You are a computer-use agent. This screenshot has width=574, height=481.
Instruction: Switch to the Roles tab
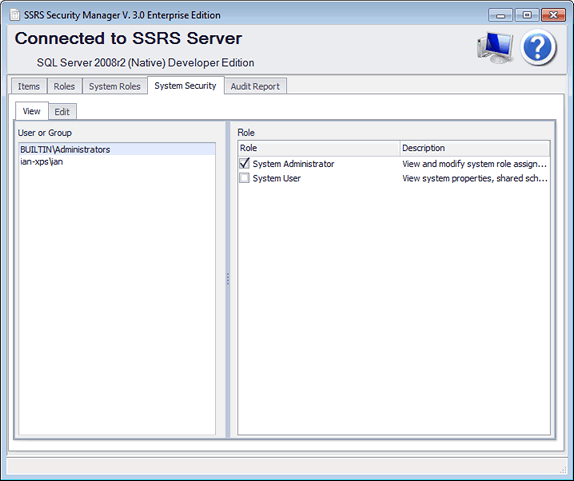(64, 86)
